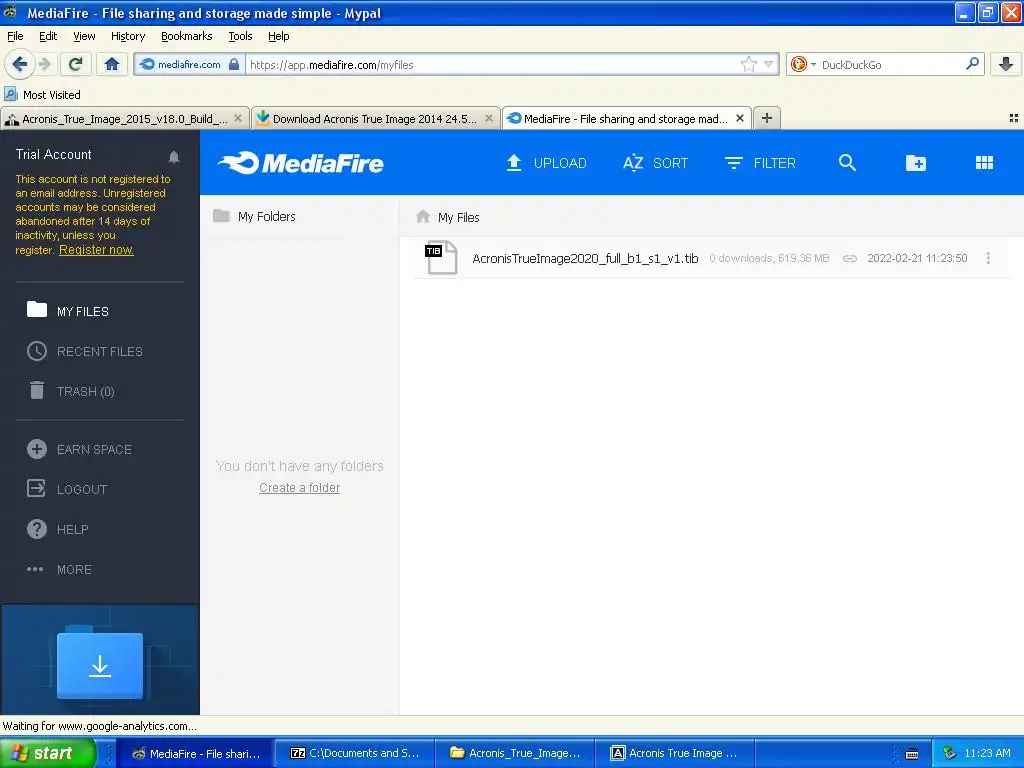Click the Mypal raccoon title bar icon

pos(10,12)
